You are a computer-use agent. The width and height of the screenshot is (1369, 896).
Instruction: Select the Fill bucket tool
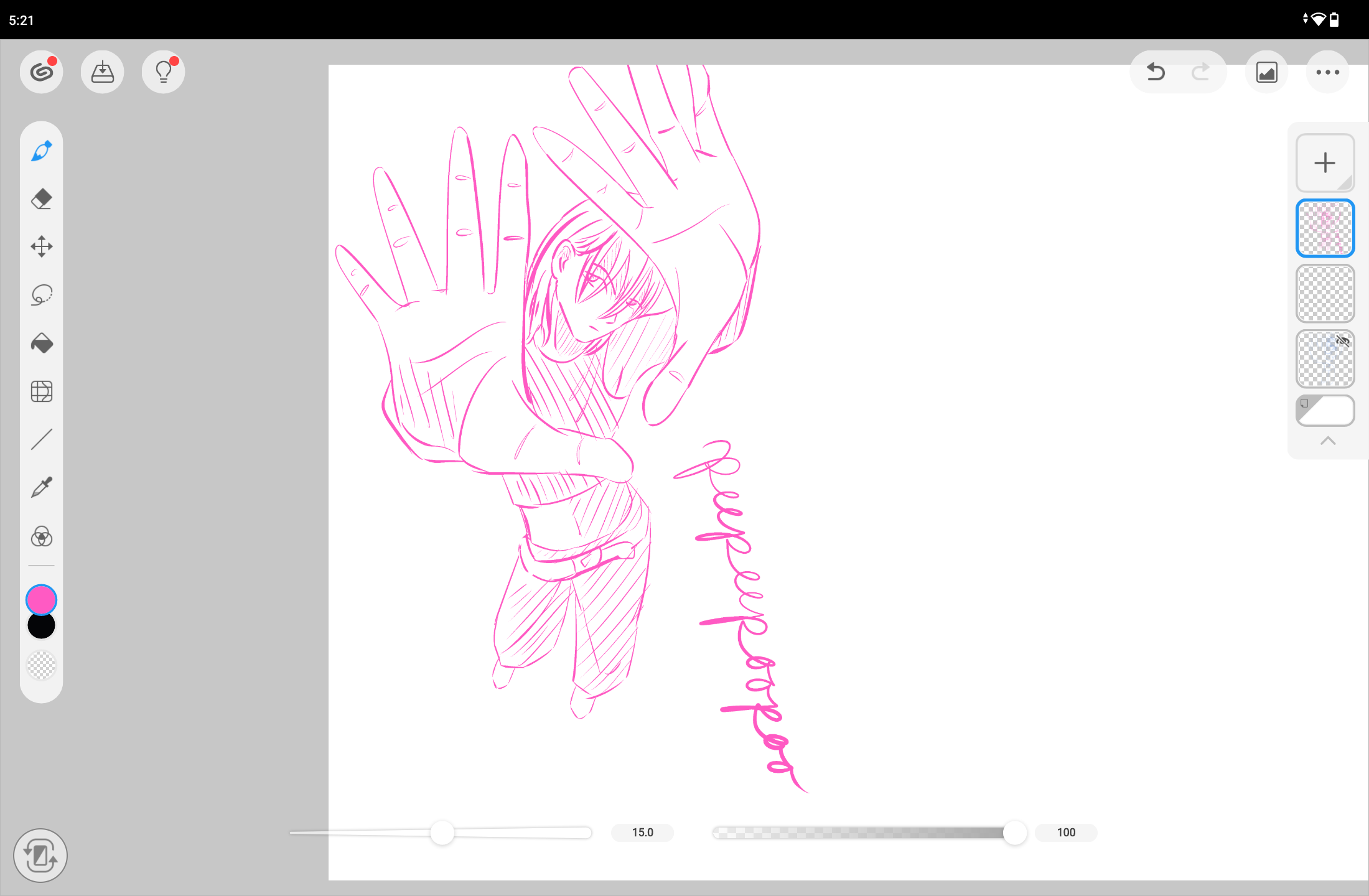[41, 343]
